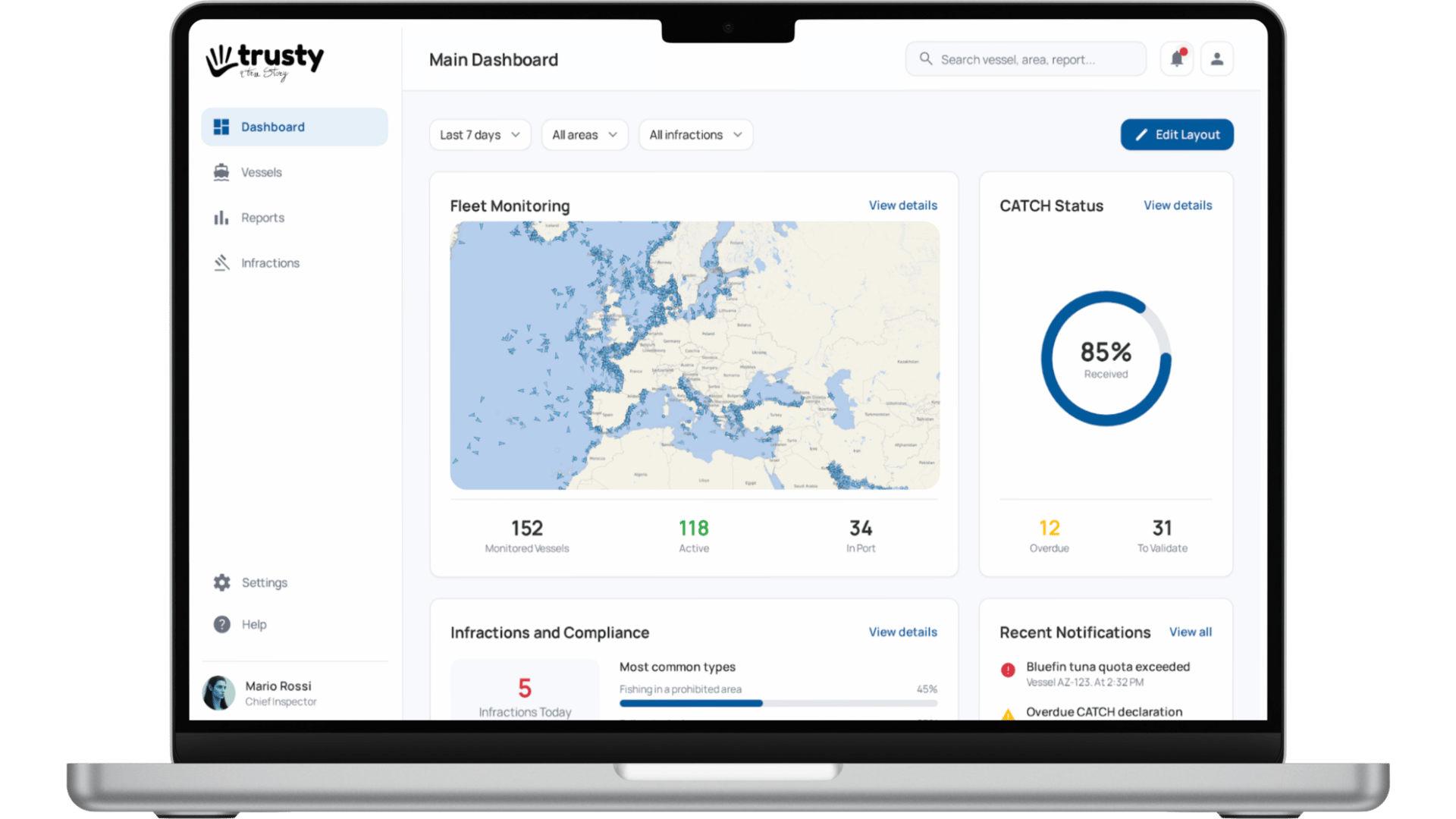Switch to the Dashboard tab
The width and height of the screenshot is (1456, 819).
(x=273, y=127)
